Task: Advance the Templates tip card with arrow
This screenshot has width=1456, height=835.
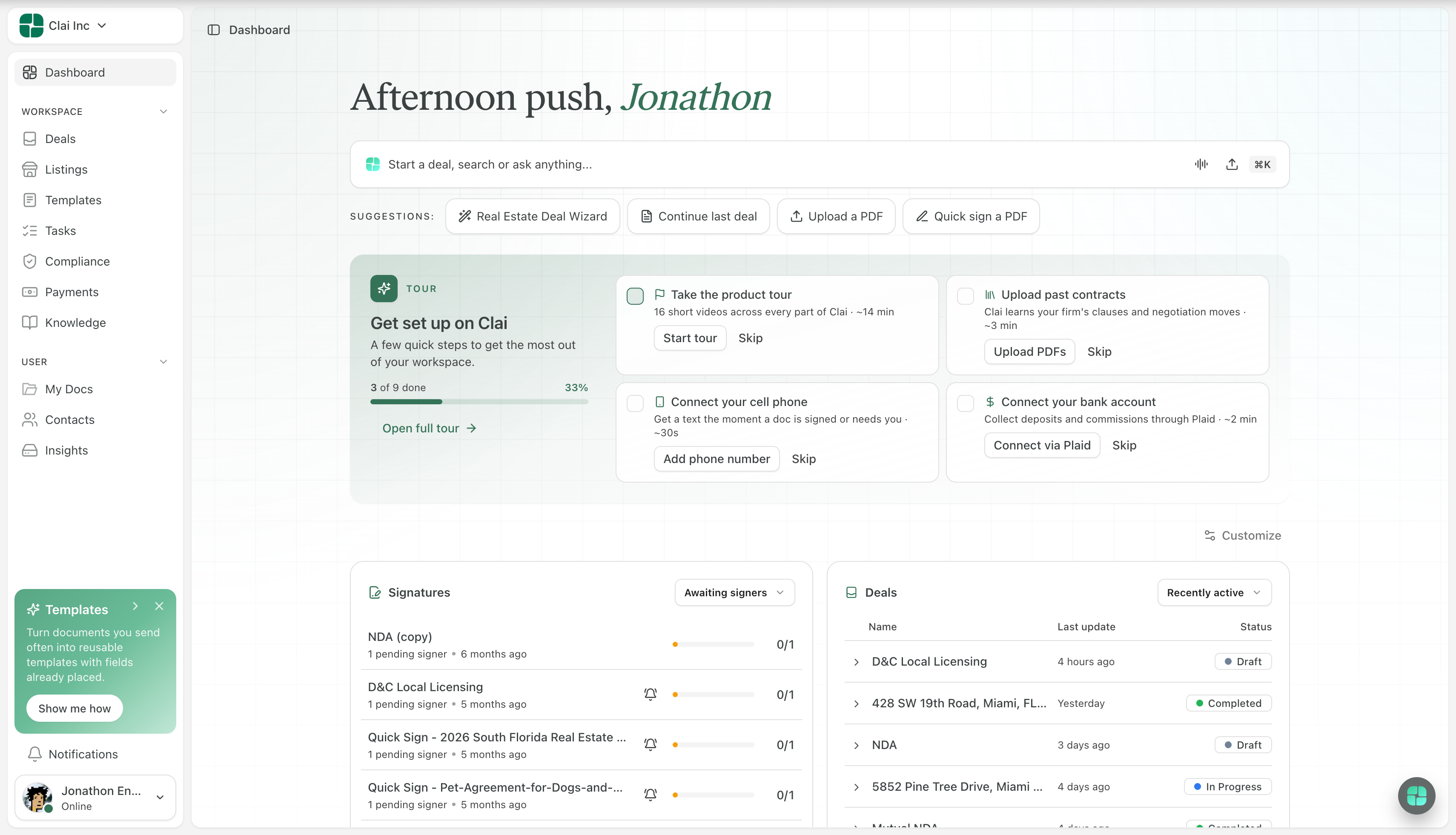Action: (135, 606)
